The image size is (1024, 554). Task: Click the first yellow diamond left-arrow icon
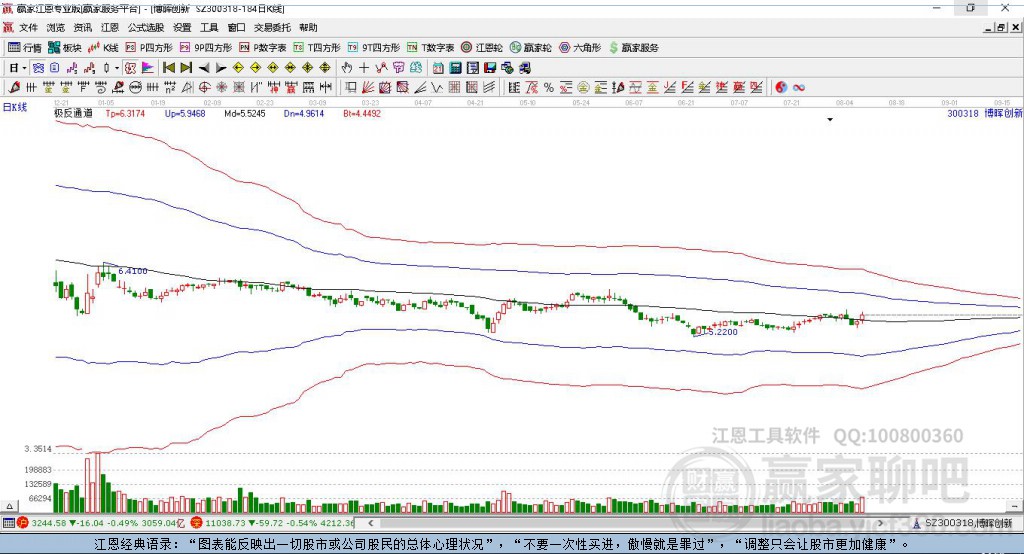tap(238, 68)
